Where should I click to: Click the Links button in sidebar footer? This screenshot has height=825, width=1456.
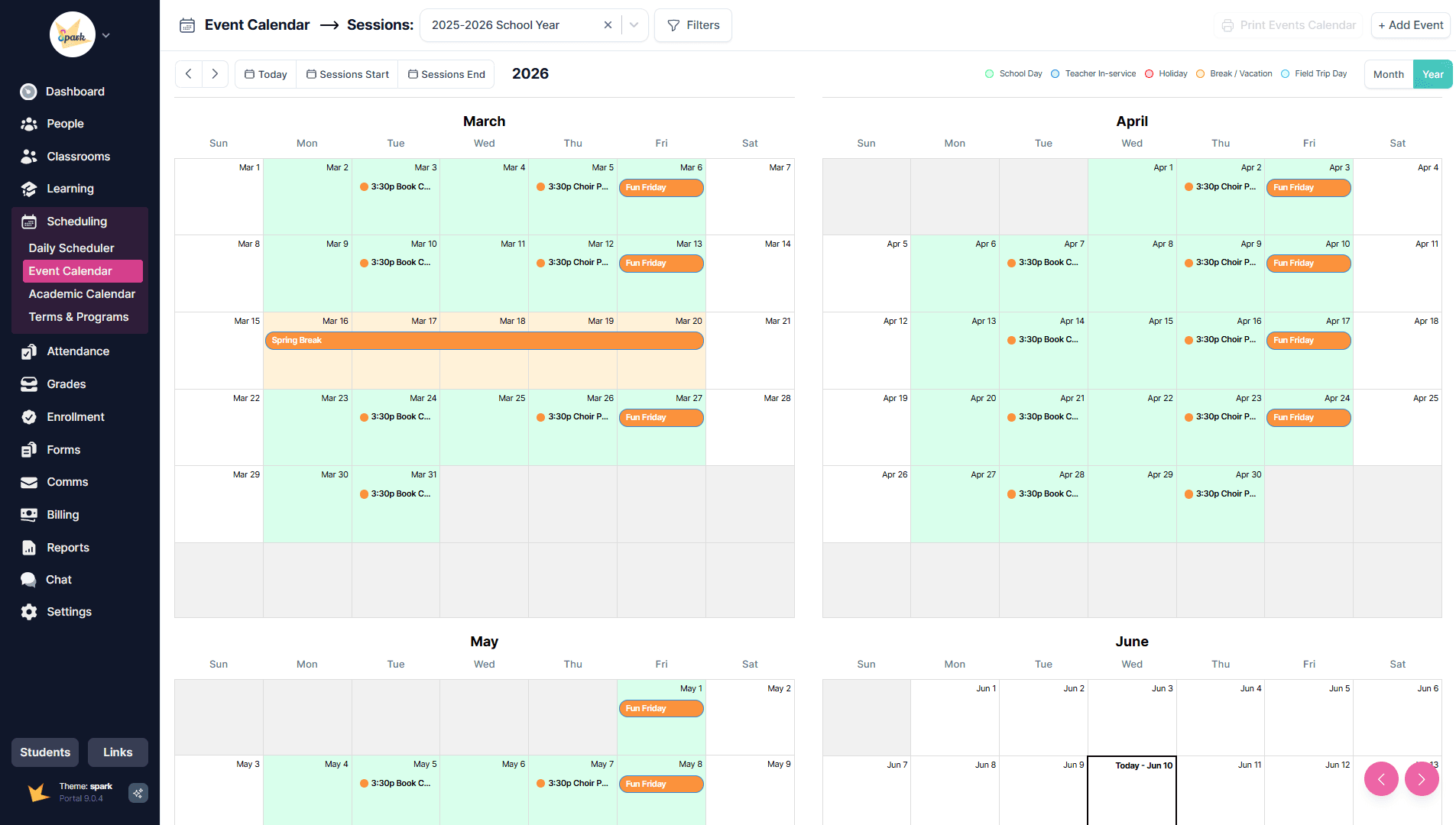118,752
